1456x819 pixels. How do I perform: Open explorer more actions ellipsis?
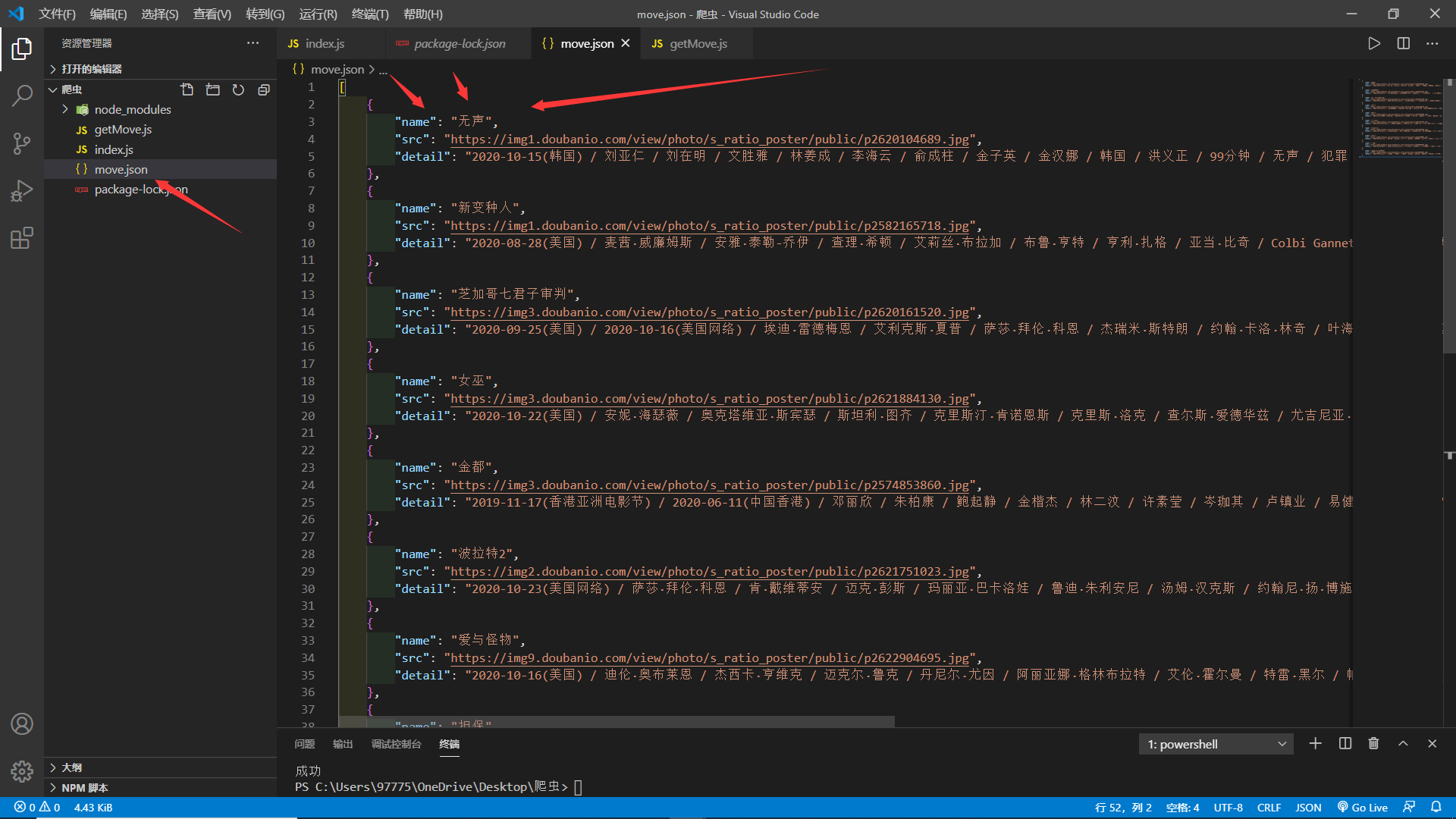click(253, 43)
